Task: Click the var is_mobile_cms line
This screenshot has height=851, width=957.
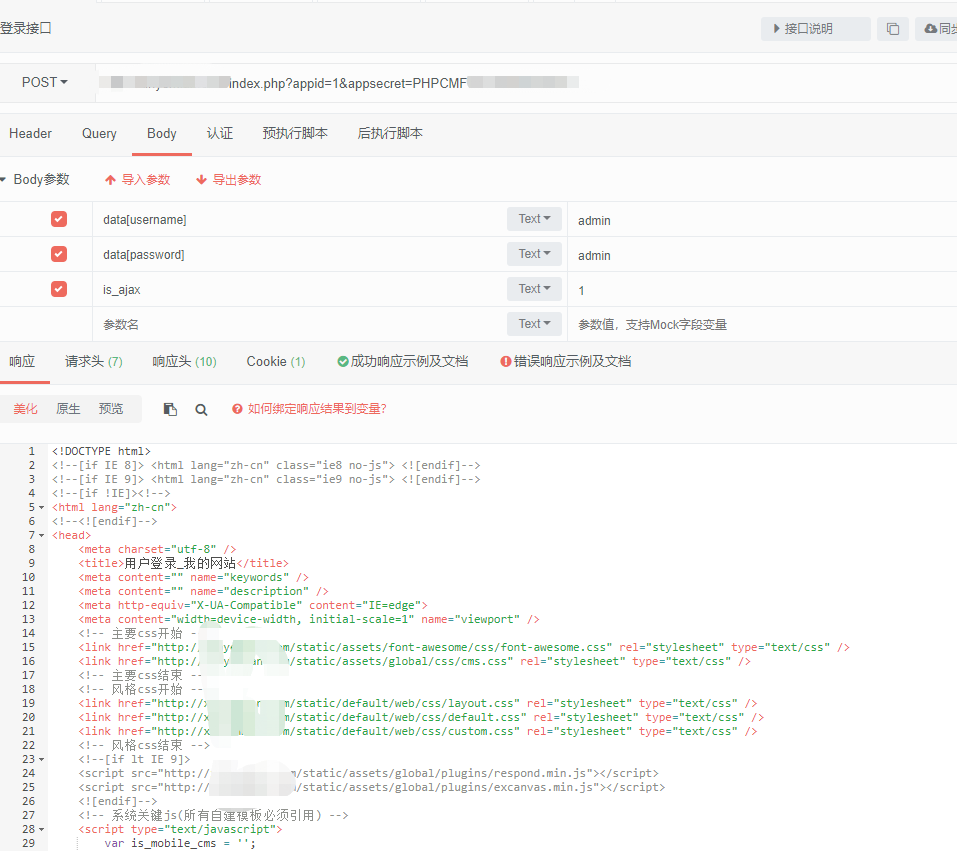Action: tap(180, 844)
